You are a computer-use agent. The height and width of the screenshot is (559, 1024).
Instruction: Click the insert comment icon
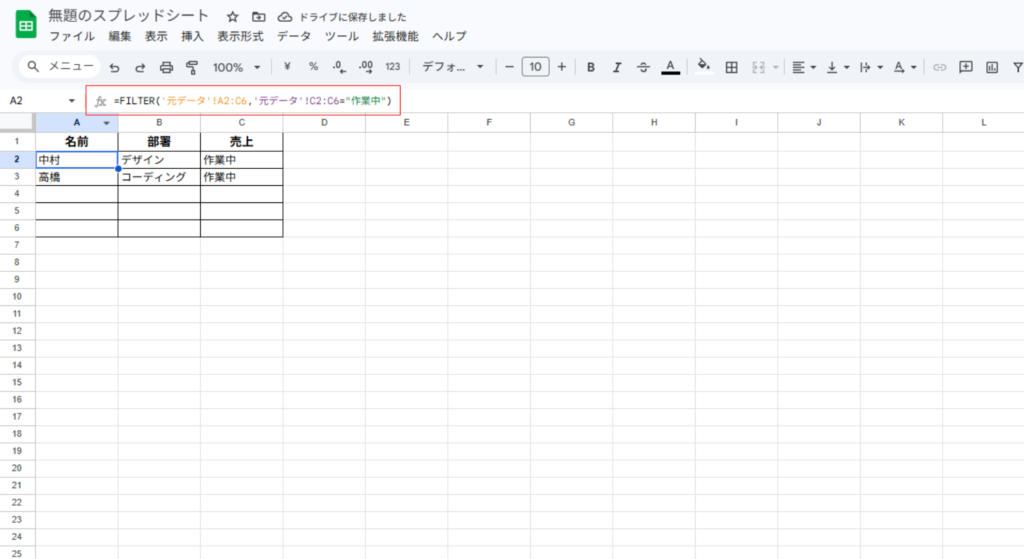tap(965, 67)
